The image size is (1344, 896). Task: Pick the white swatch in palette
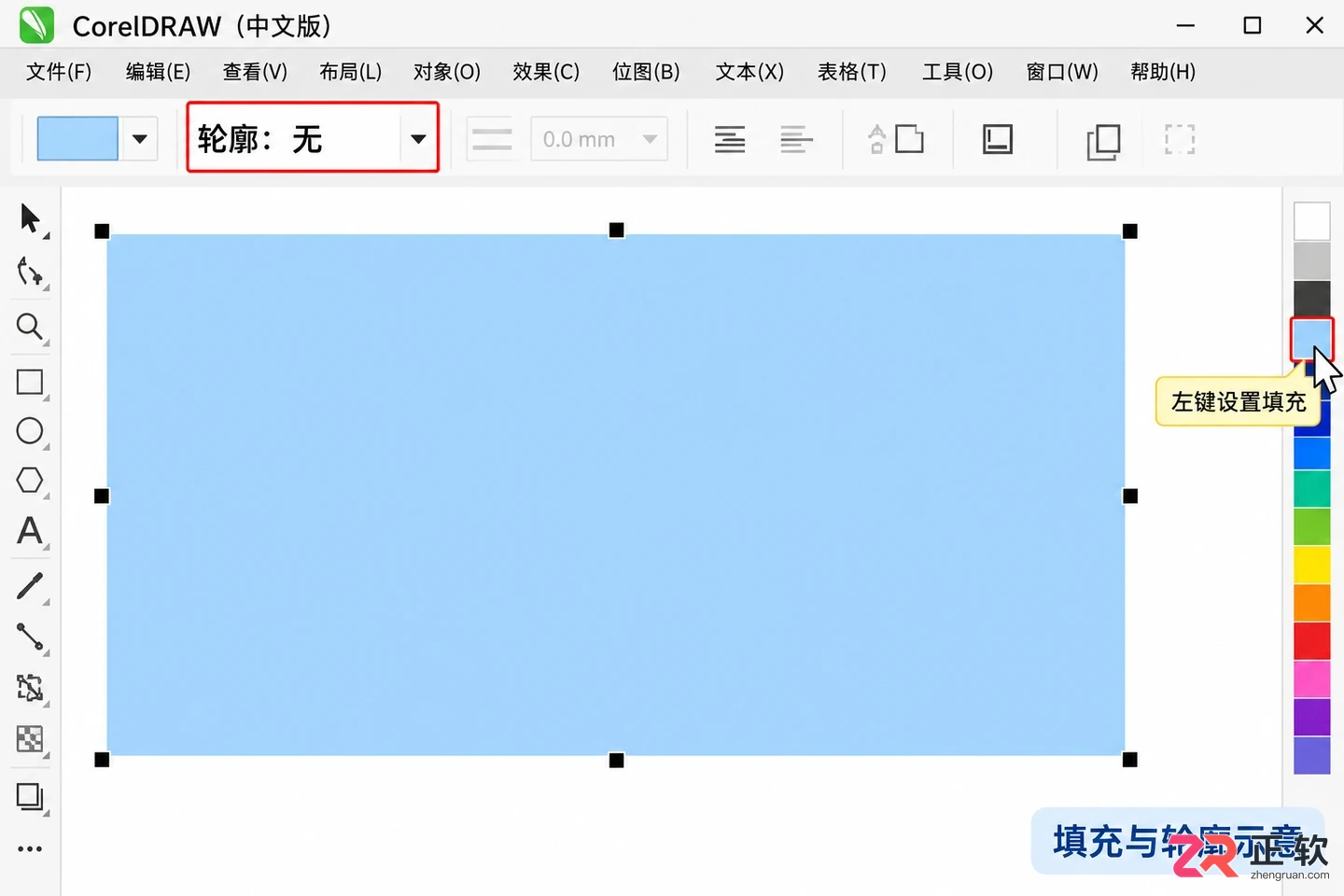coord(1311,222)
